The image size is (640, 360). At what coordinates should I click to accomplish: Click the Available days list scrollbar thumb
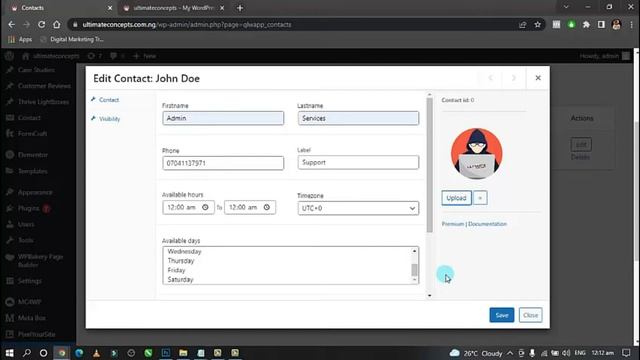click(414, 270)
